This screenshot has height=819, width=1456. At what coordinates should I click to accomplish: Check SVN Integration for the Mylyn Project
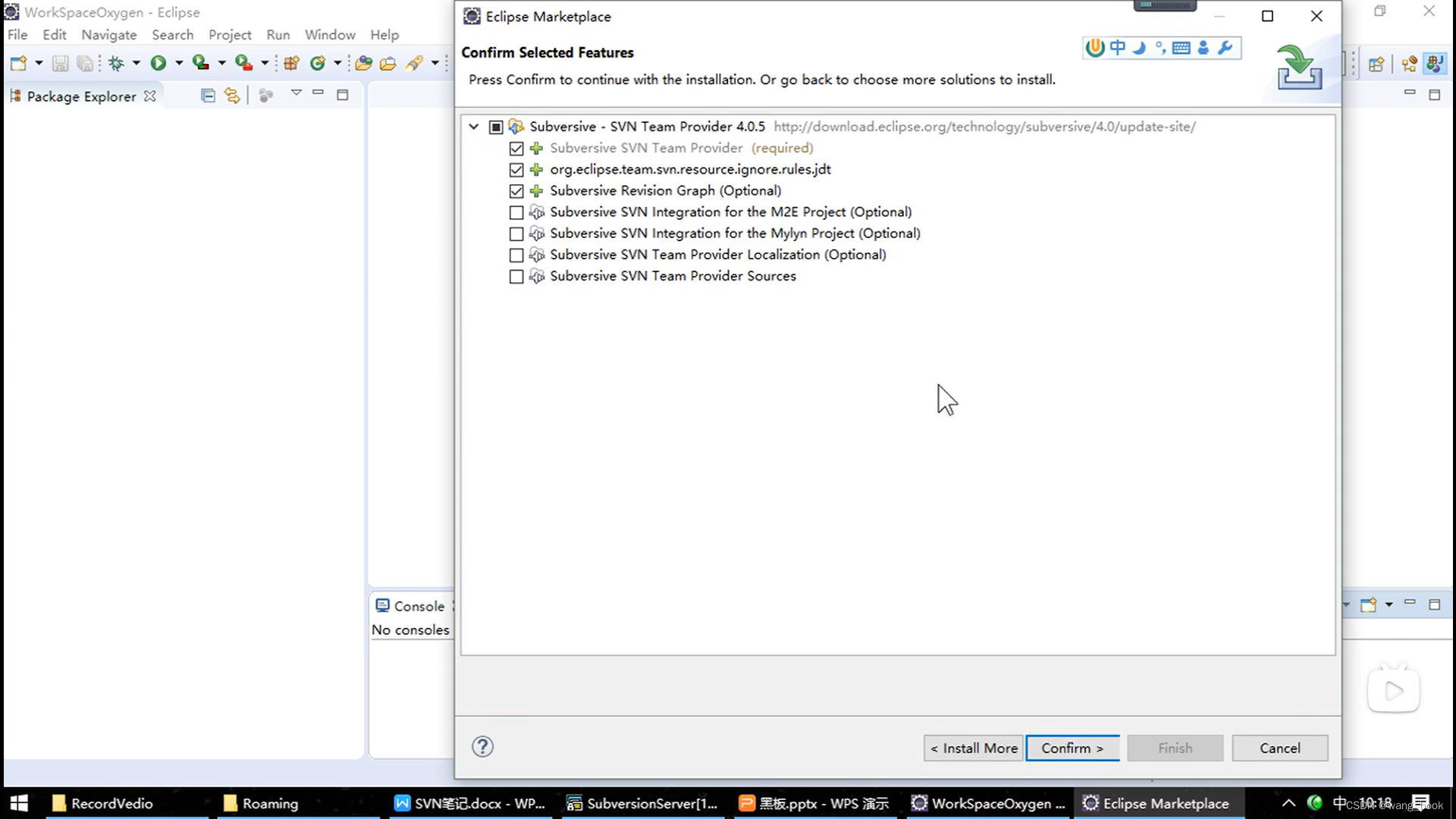click(516, 234)
